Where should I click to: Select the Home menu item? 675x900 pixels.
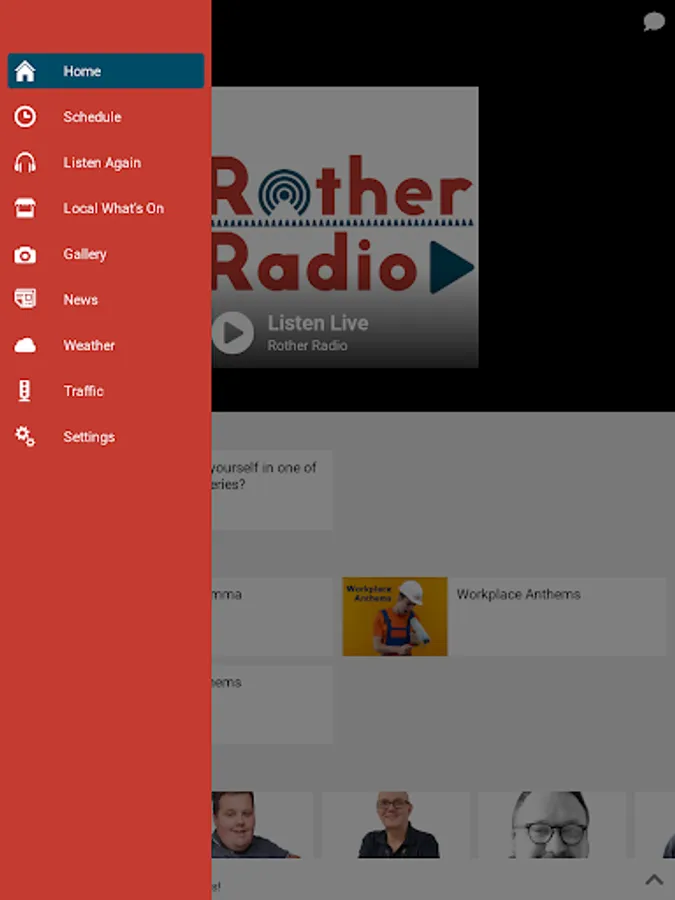106,71
